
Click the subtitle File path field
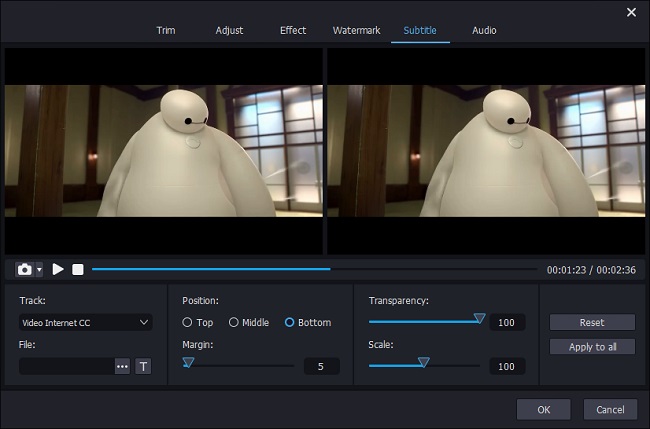[66, 367]
